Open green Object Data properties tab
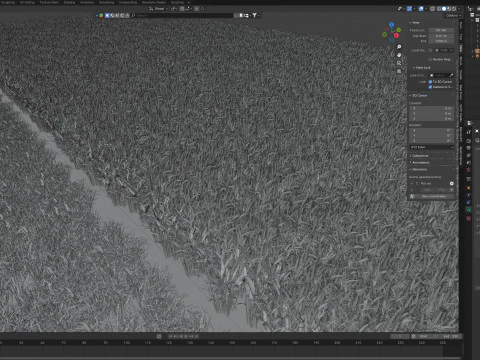Viewport: 480px width, 360px height. click(x=469, y=209)
